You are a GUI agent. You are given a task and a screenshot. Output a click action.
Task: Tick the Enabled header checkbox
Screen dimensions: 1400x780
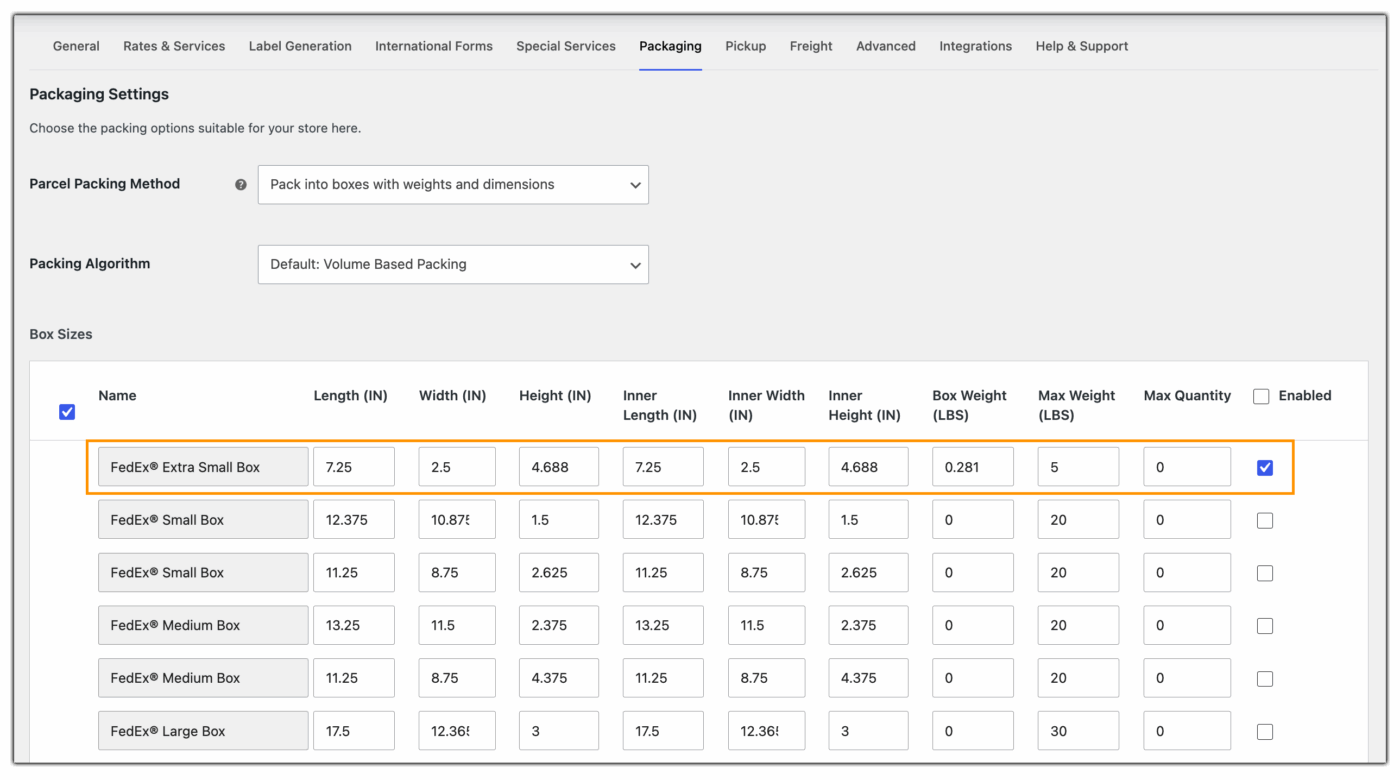(x=1261, y=396)
